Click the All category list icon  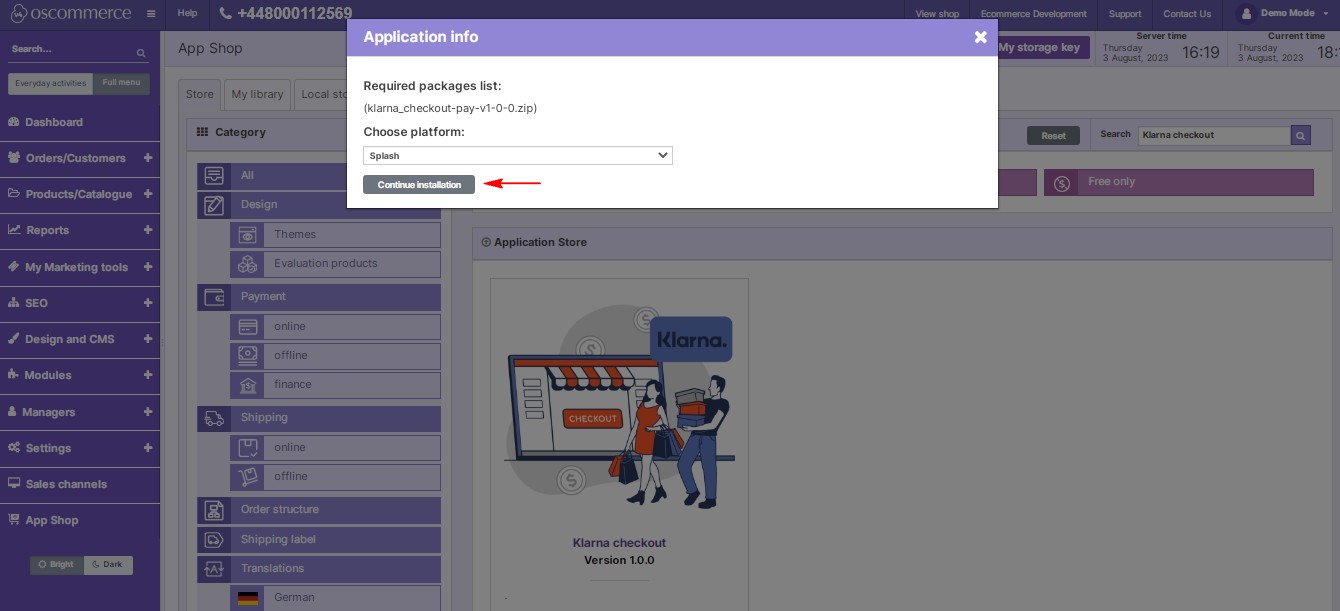(214, 176)
